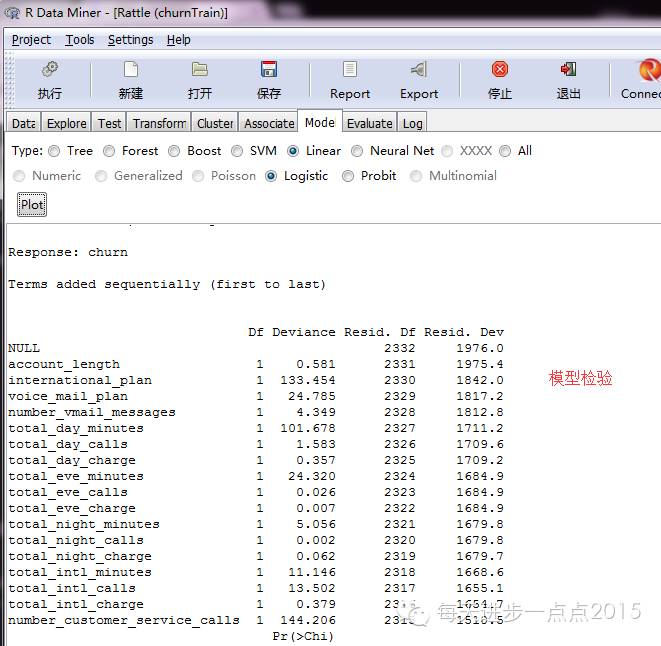Click the New (新建) document icon

point(130,70)
